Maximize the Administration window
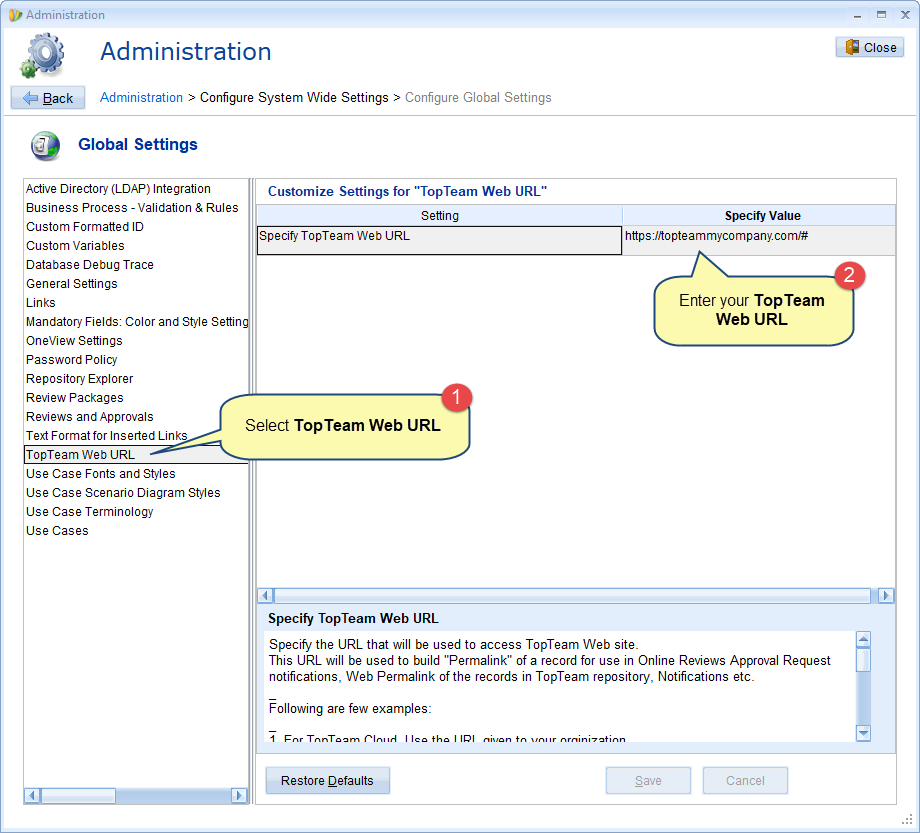Image resolution: width=920 pixels, height=833 pixels. pyautogui.click(x=881, y=15)
